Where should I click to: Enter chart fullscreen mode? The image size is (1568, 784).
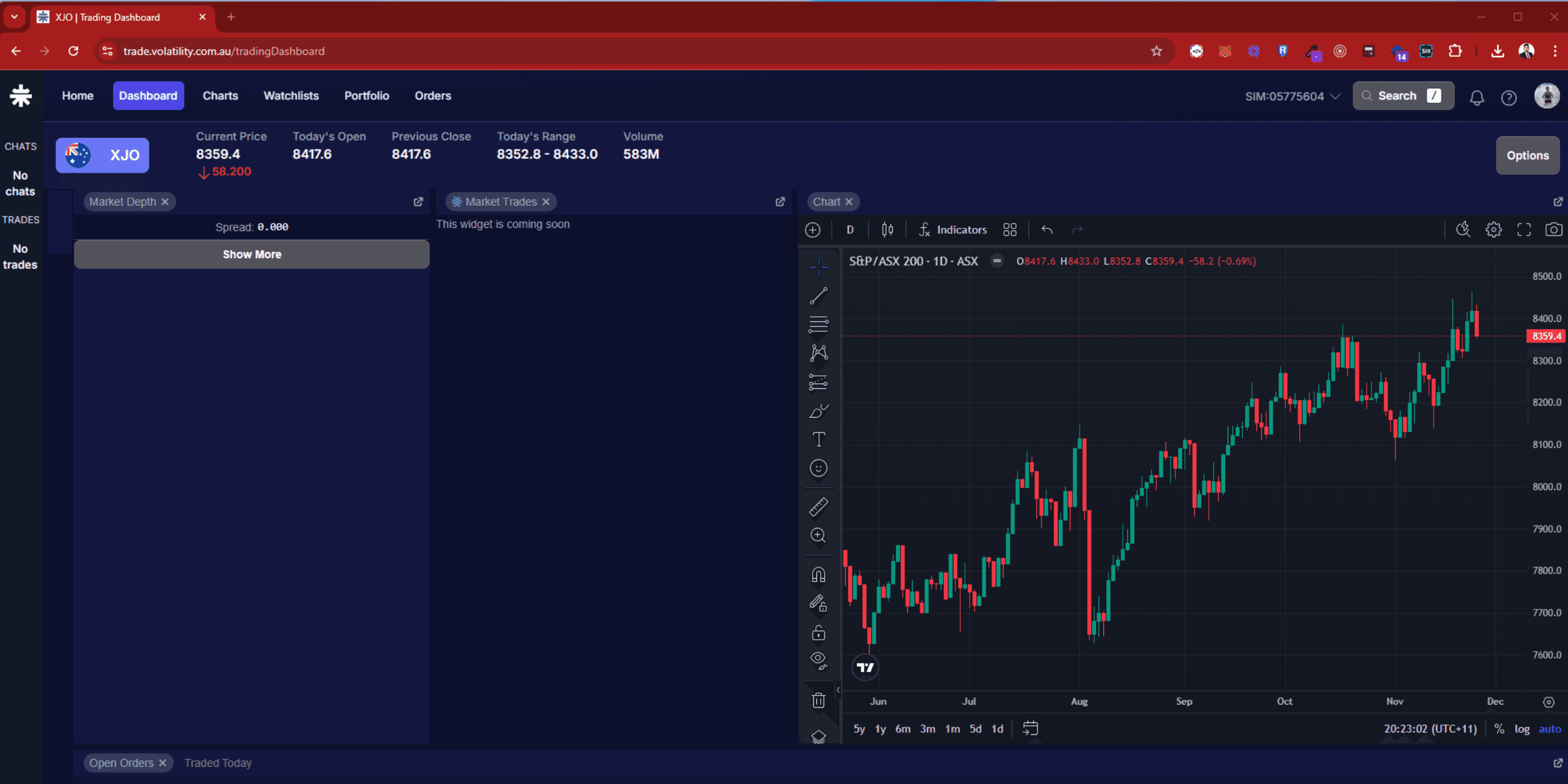(x=1524, y=229)
